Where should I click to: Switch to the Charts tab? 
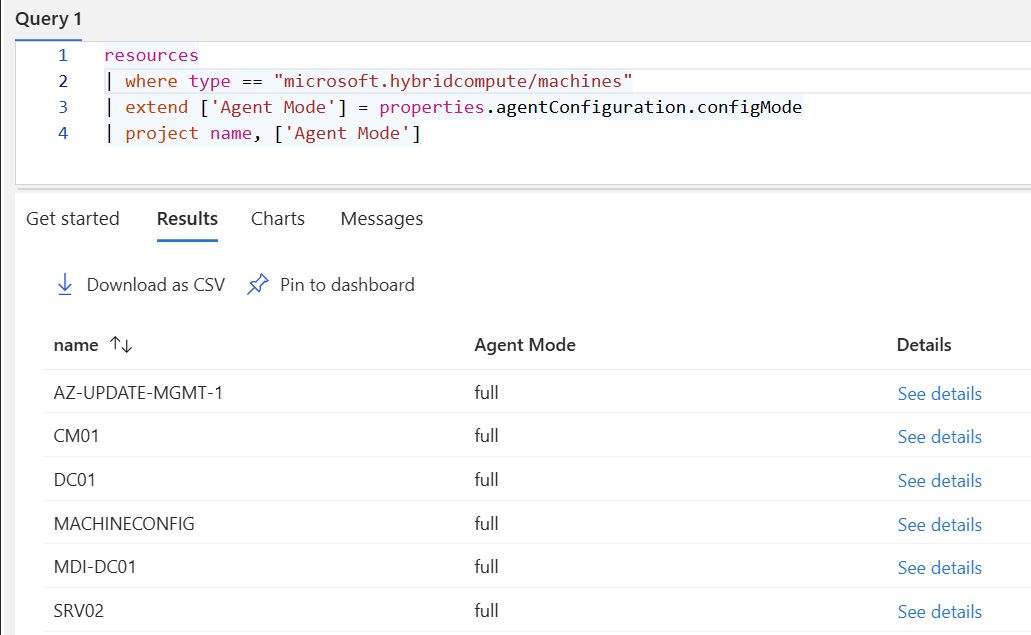(x=277, y=218)
